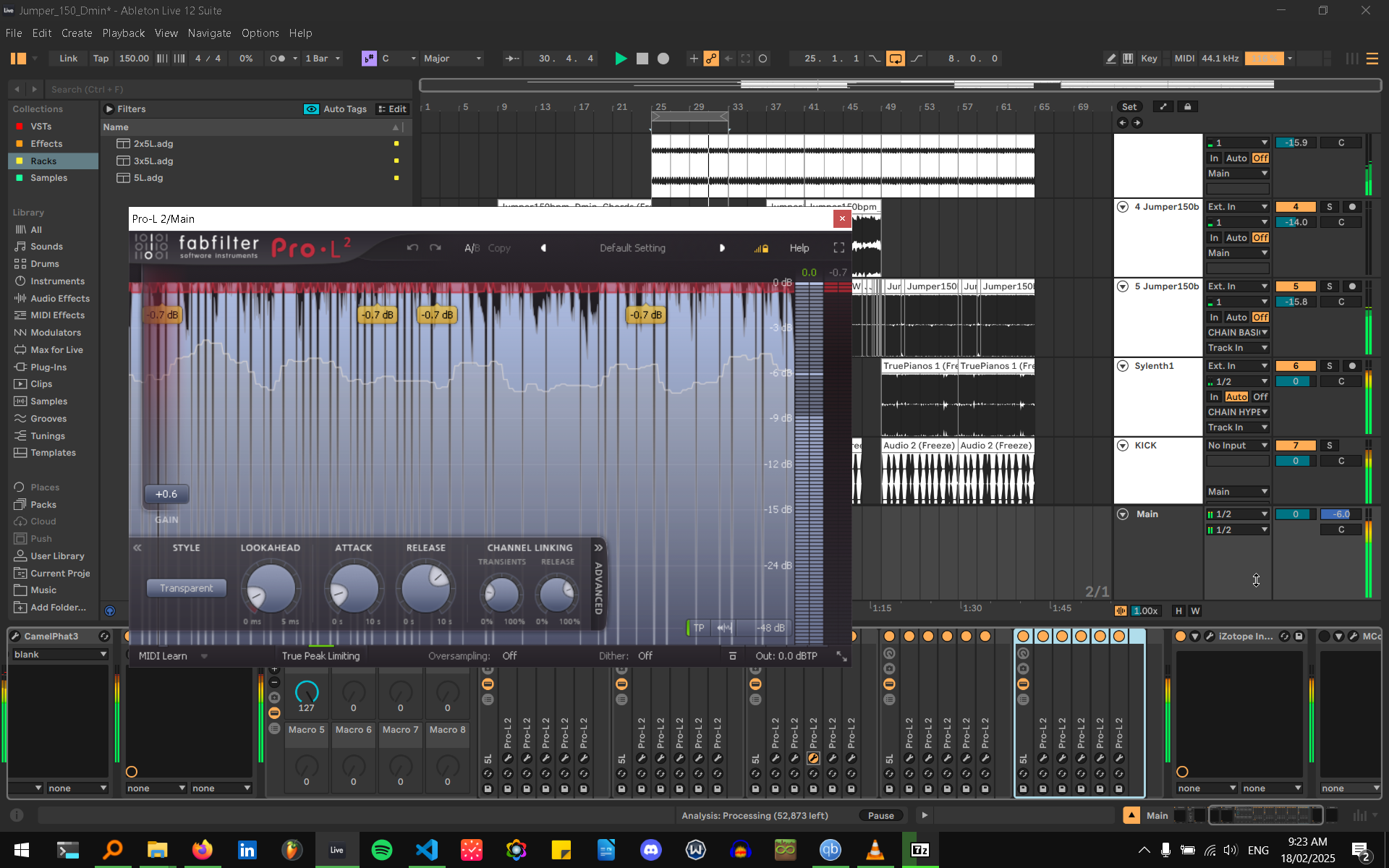This screenshot has width=1389, height=868.
Task: Expand the Default Setting preset selector
Action: tap(632, 247)
